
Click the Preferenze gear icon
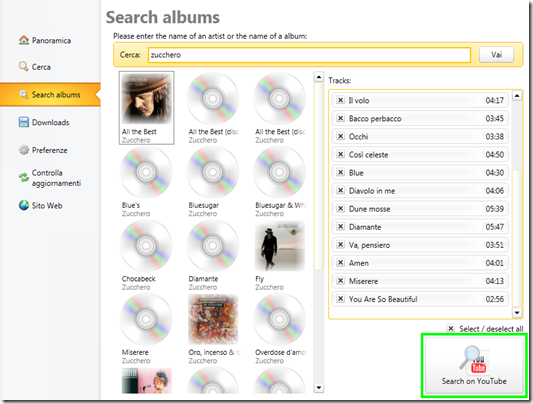23,150
